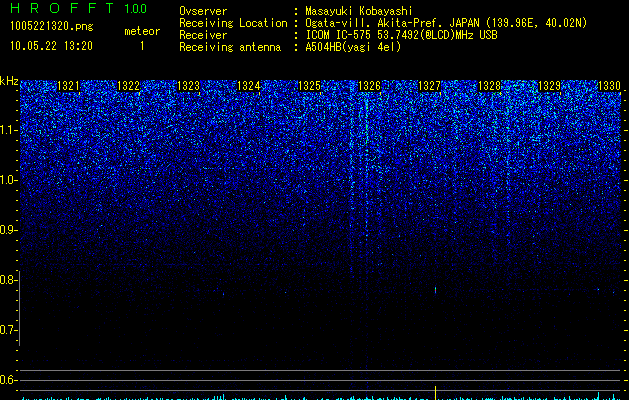This screenshot has width=629, height=400.
Task: Click the gray vertical range bar at left
Action: click(x=19, y=308)
